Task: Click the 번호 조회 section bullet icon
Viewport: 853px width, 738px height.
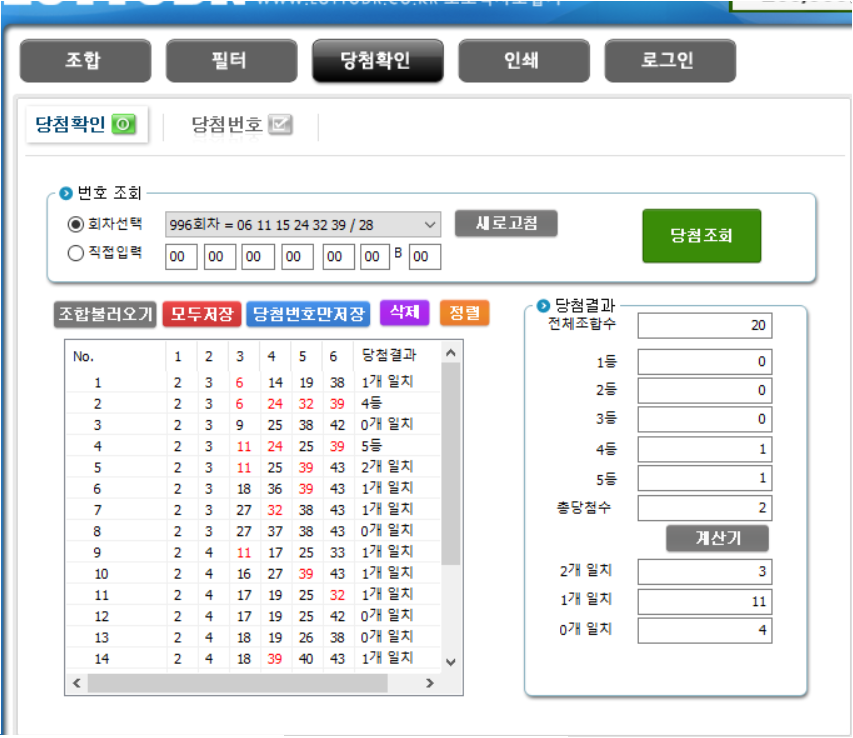Action: click(x=67, y=193)
